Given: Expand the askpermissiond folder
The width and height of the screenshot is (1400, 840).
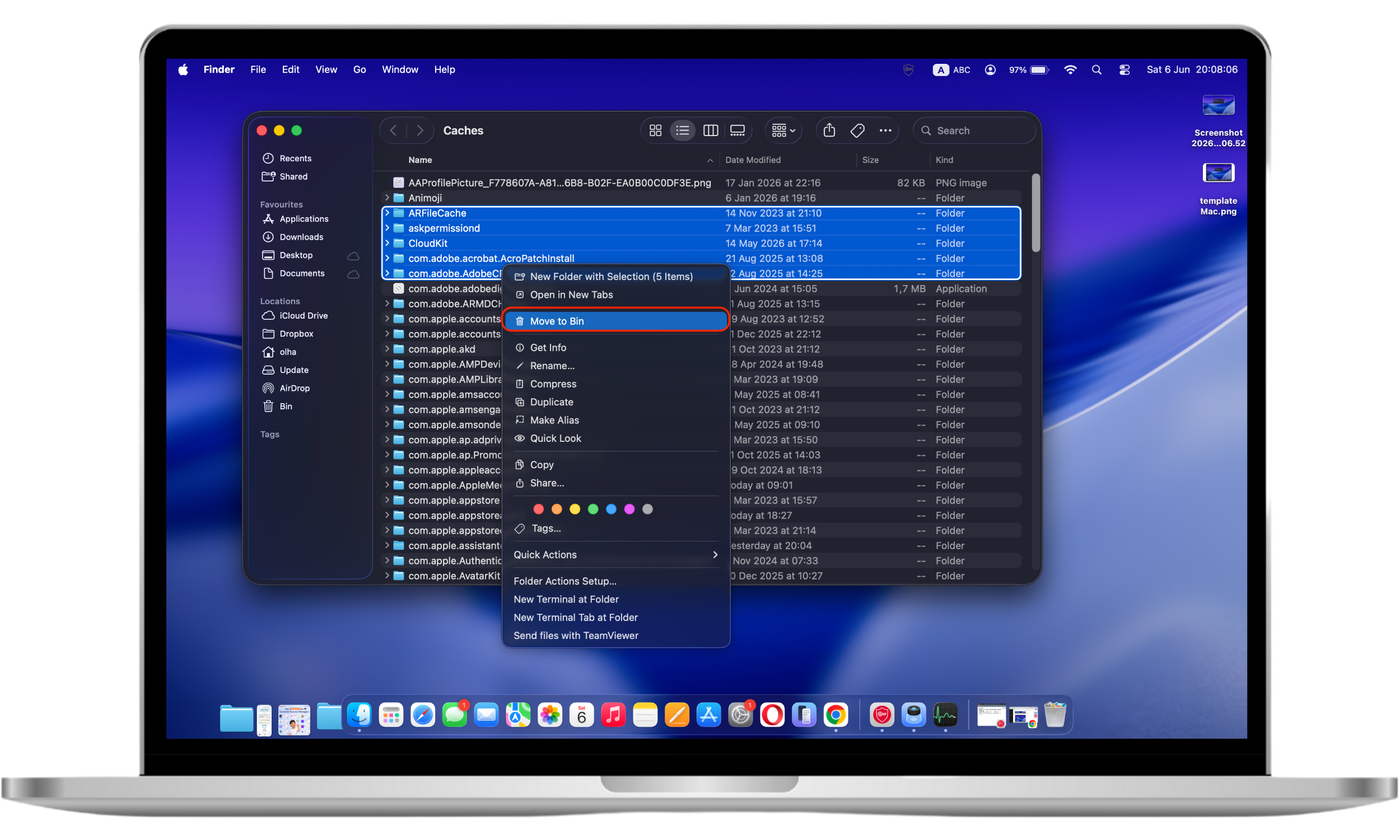Looking at the screenshot, I should click(387, 228).
